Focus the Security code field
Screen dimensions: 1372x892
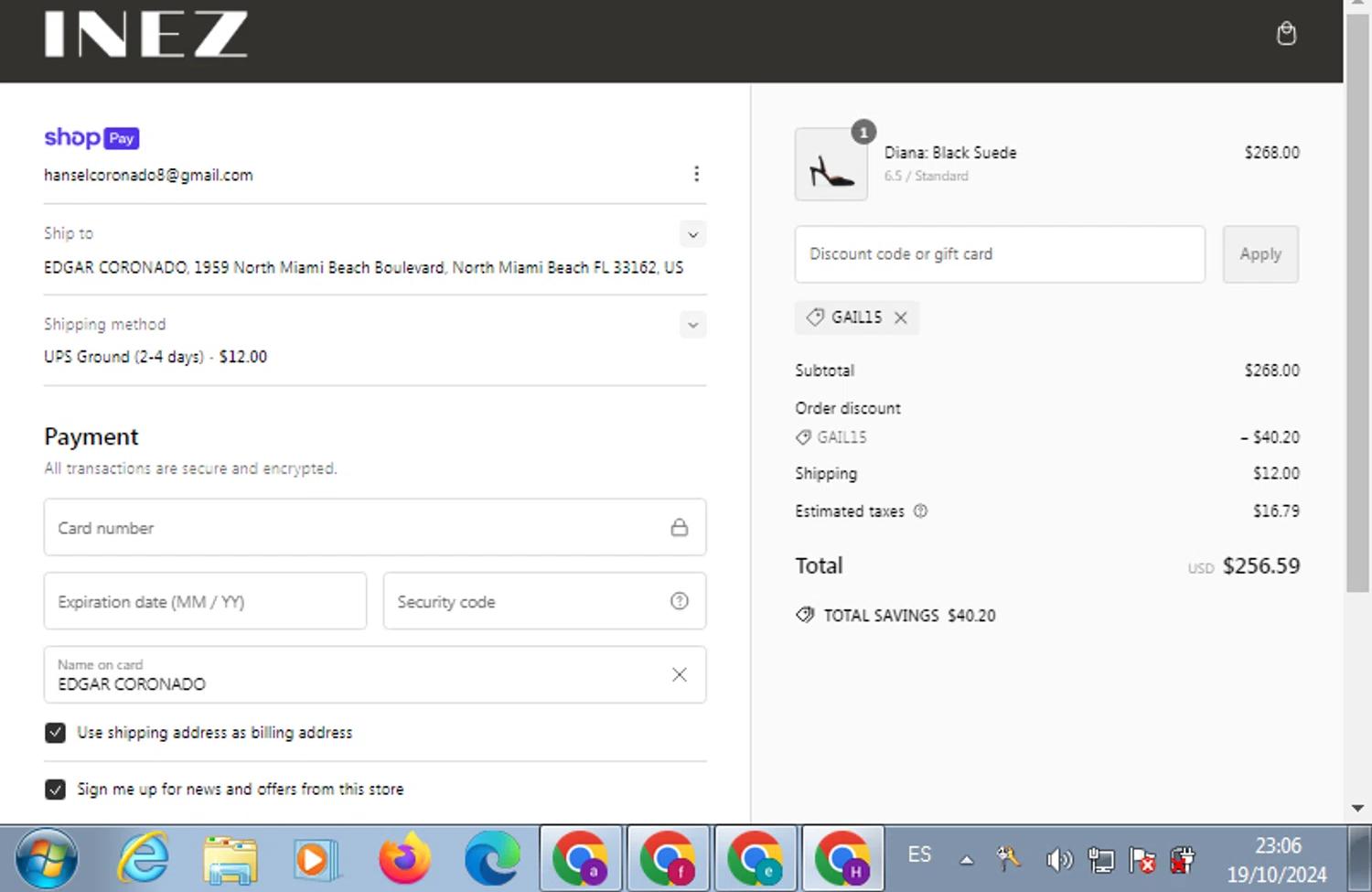[x=544, y=601]
